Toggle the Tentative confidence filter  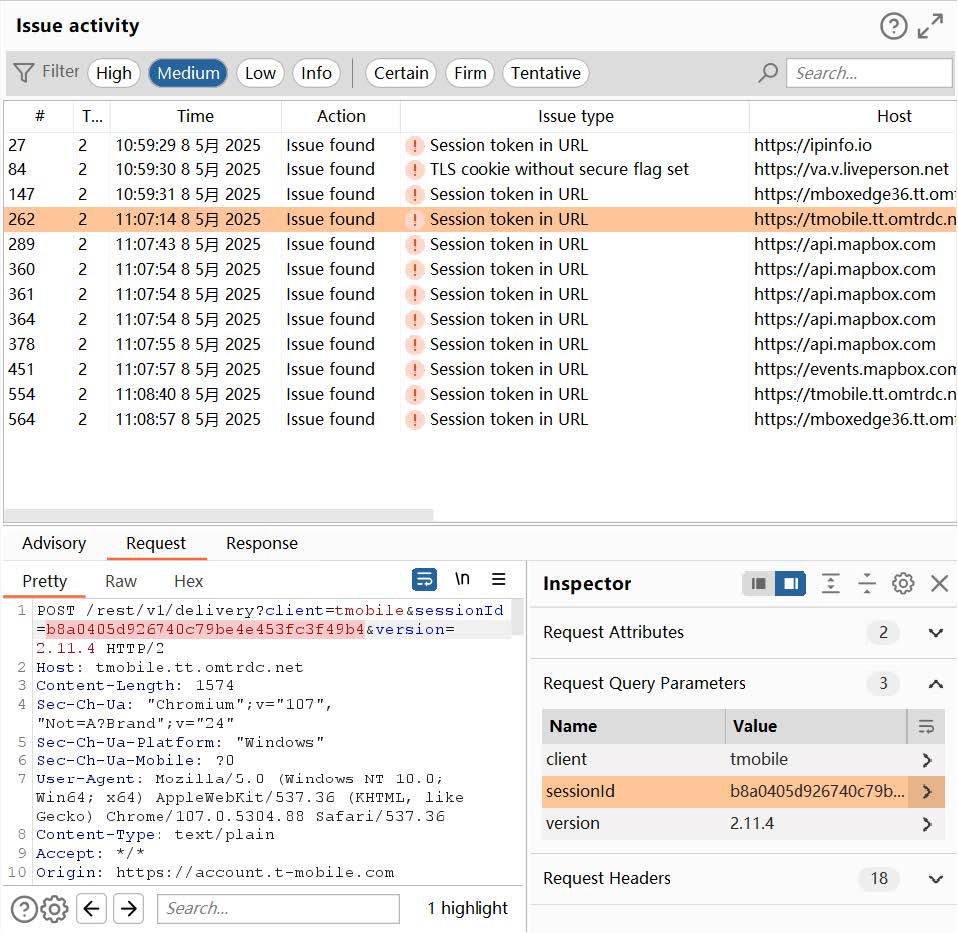pos(545,73)
